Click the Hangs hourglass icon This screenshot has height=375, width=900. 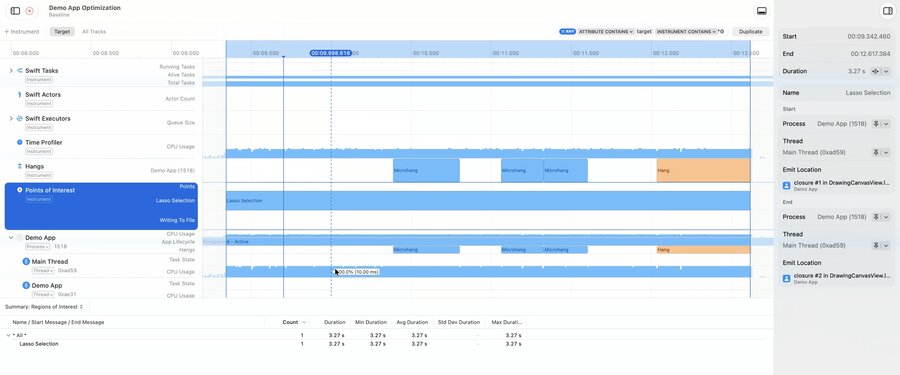(x=20, y=166)
